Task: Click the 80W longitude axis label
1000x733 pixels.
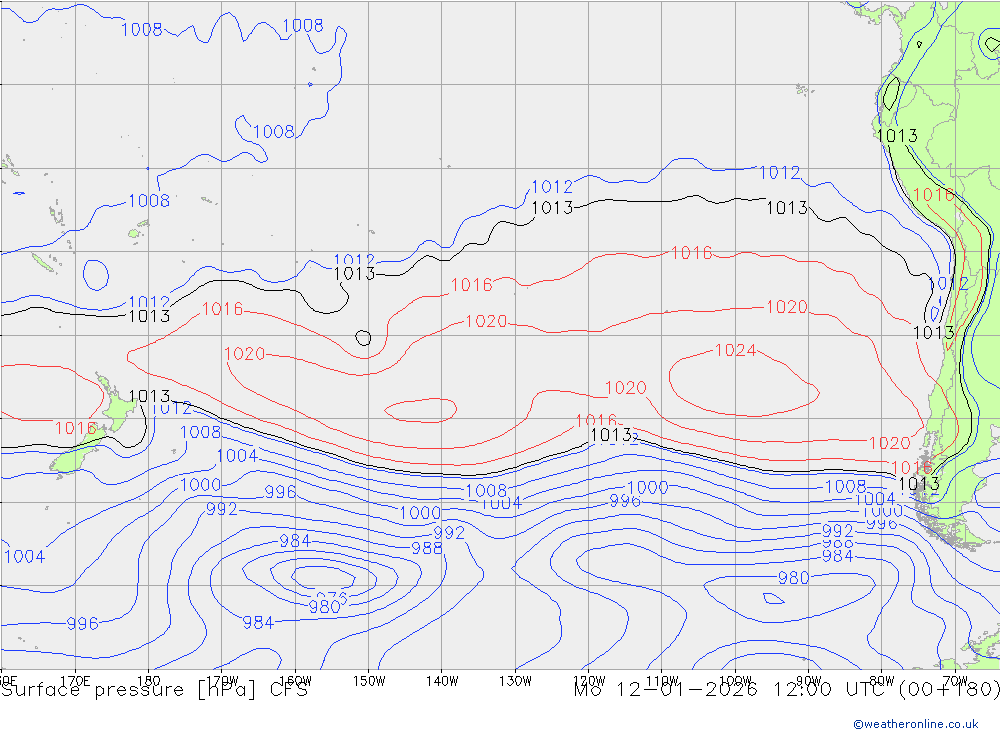Action: click(882, 681)
